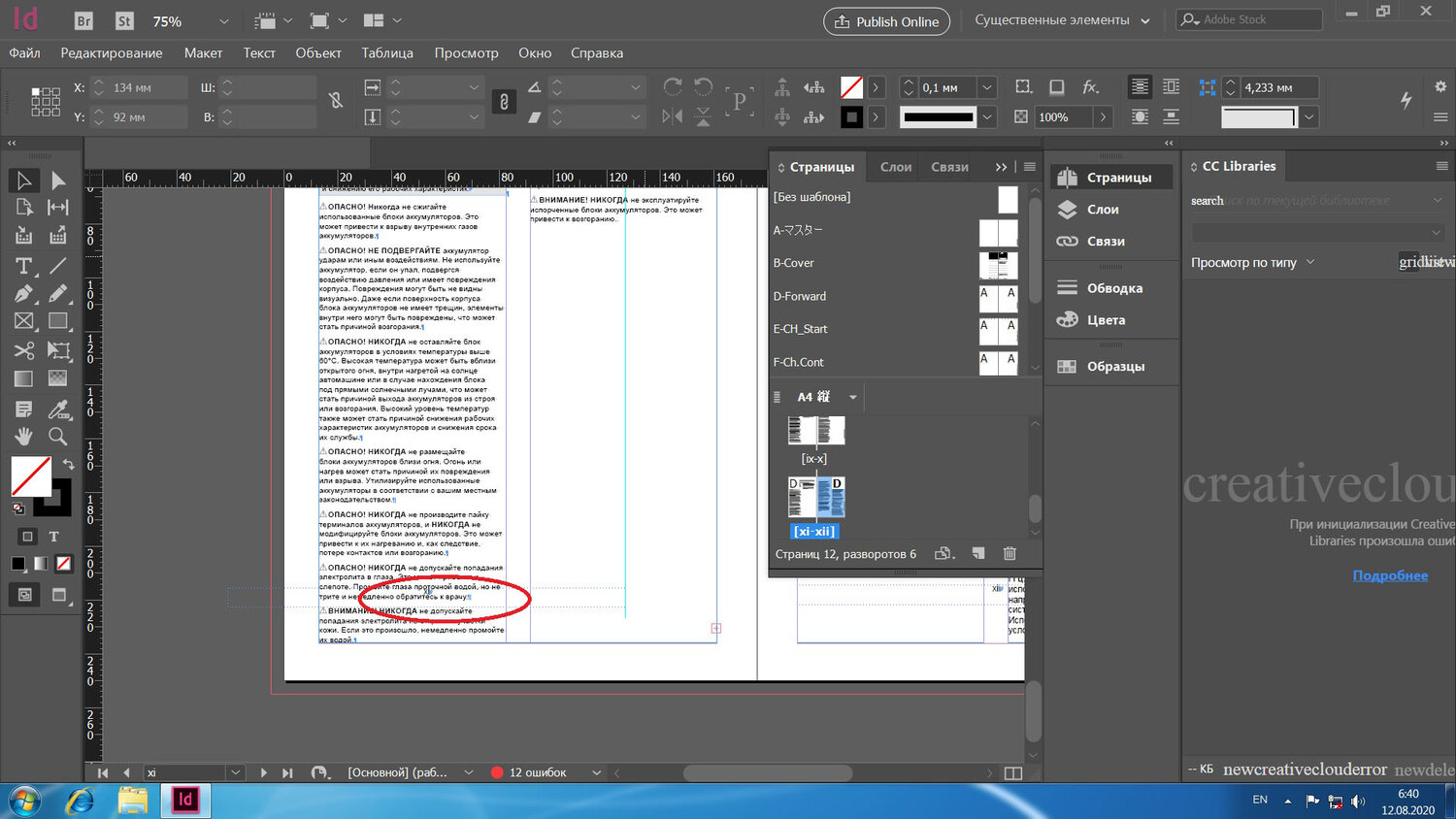Select the Hand tool
Screen dimensions: 1456x819
click(x=24, y=437)
